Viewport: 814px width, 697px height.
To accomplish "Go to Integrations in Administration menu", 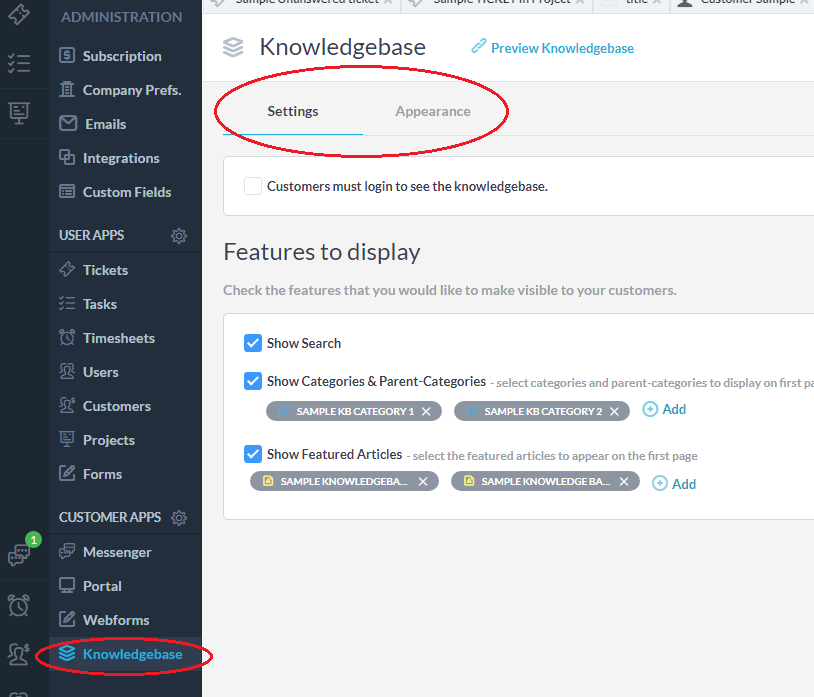I will point(120,158).
